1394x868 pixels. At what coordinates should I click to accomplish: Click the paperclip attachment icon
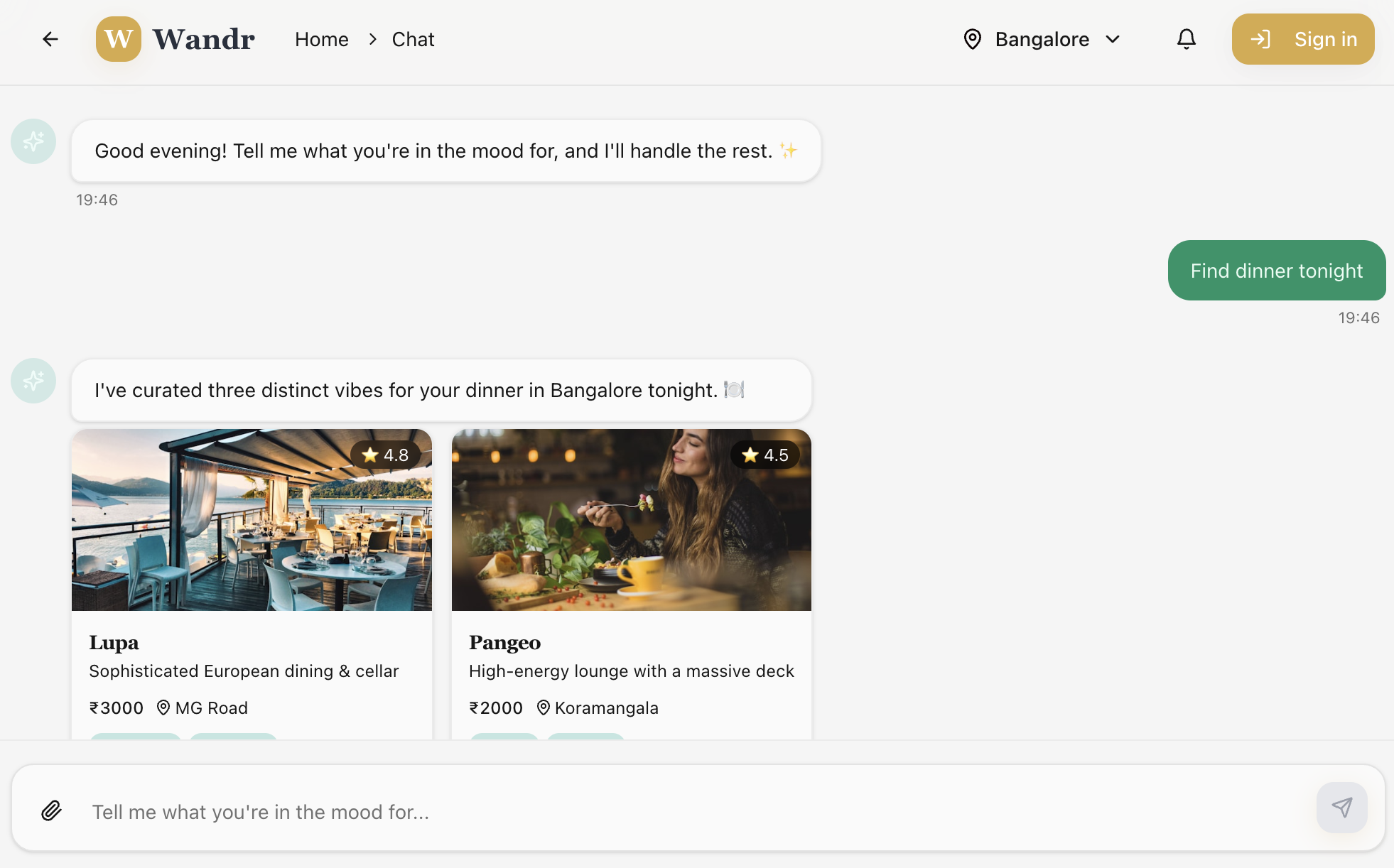tap(50, 810)
